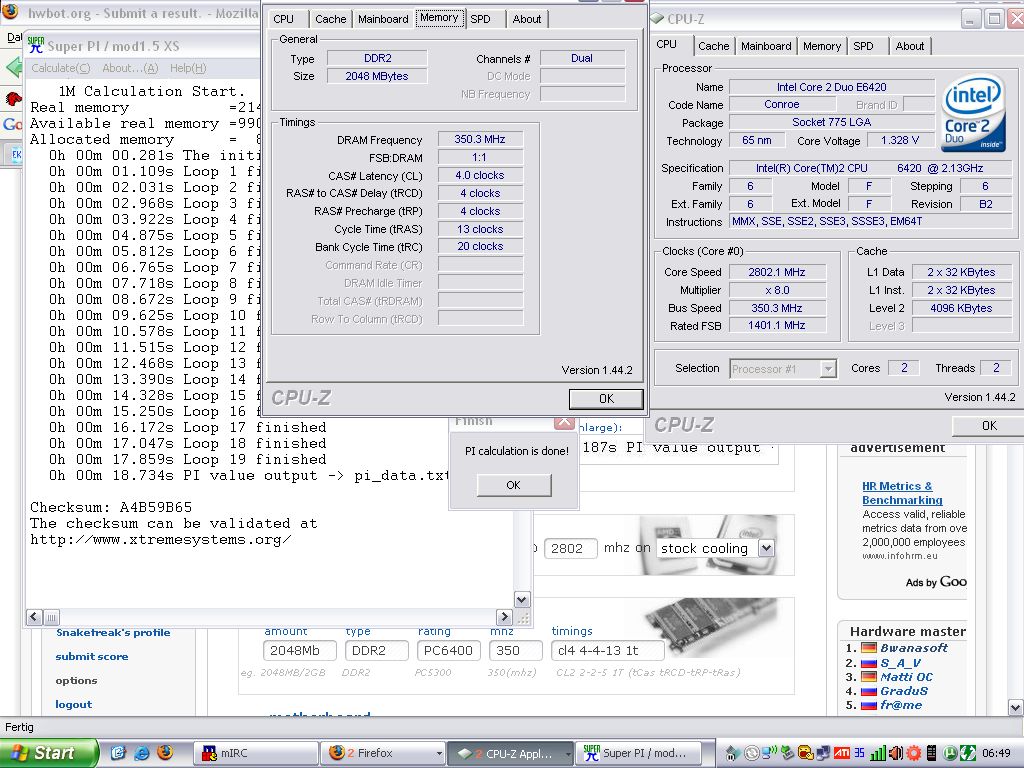Click the green signal bars tray icon
Image resolution: width=1024 pixels, height=768 pixels.
coord(878,753)
